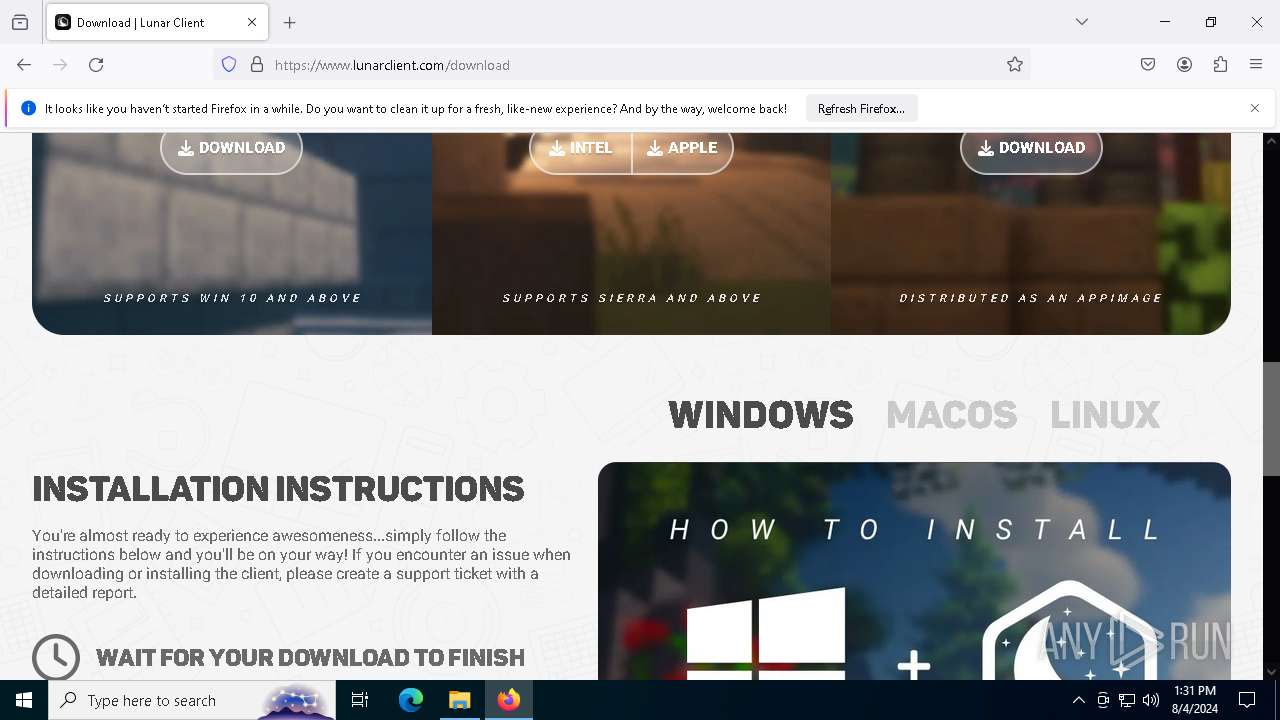Go back to previous page
This screenshot has width=1280, height=720.
click(24, 65)
